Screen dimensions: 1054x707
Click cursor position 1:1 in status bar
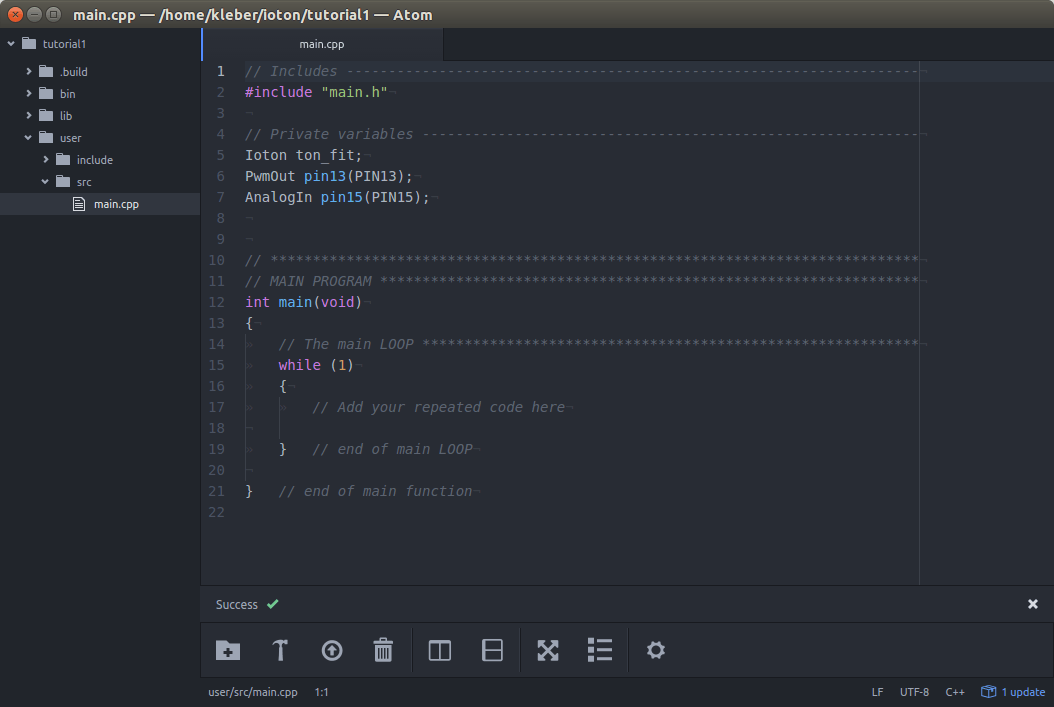coord(321,692)
